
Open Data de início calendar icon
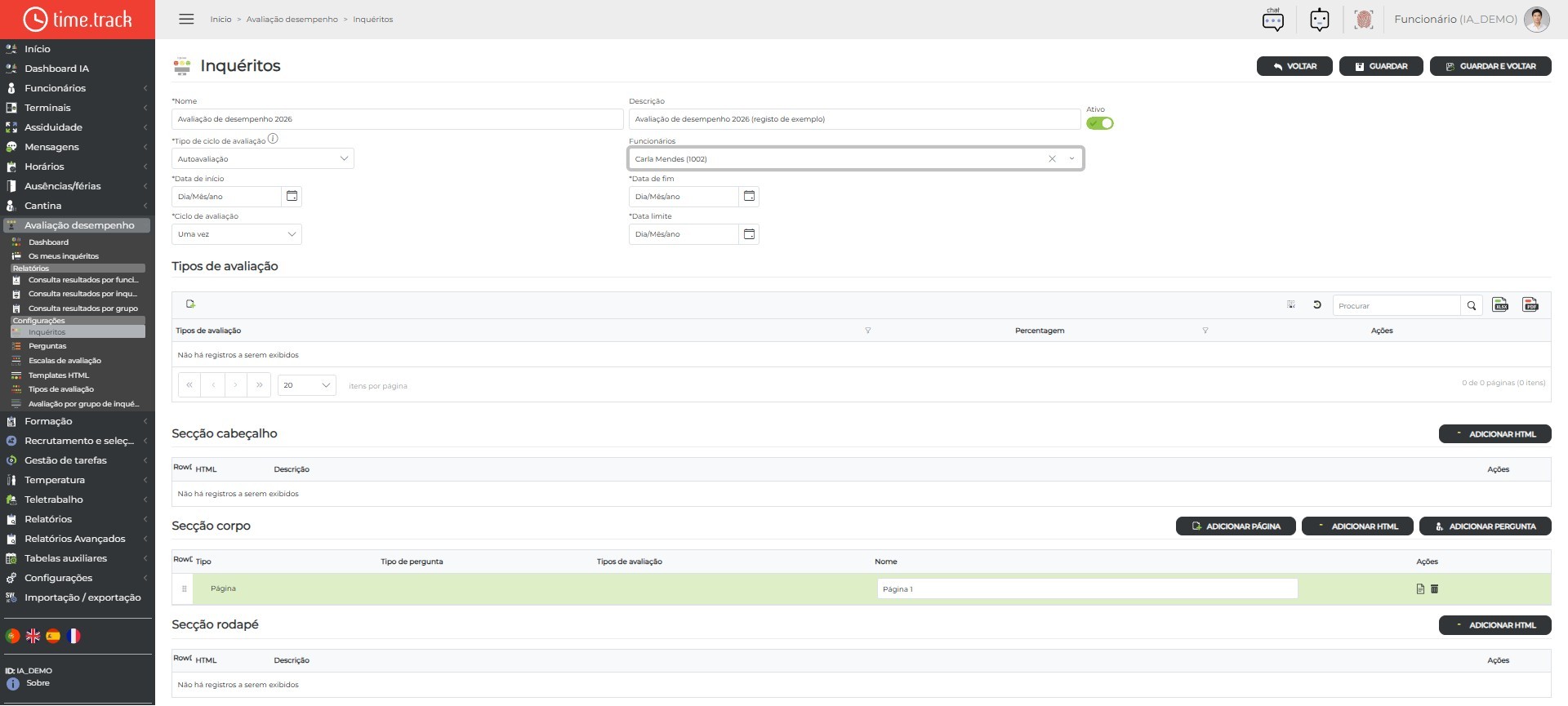pyautogui.click(x=292, y=196)
